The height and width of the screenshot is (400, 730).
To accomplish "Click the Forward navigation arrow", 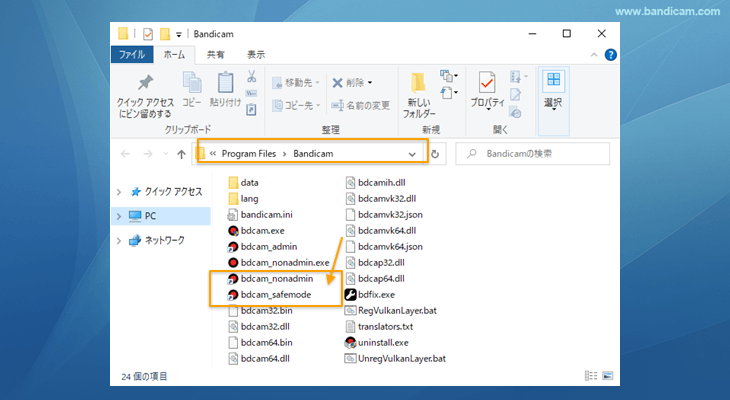I will pyautogui.click(x=148, y=154).
